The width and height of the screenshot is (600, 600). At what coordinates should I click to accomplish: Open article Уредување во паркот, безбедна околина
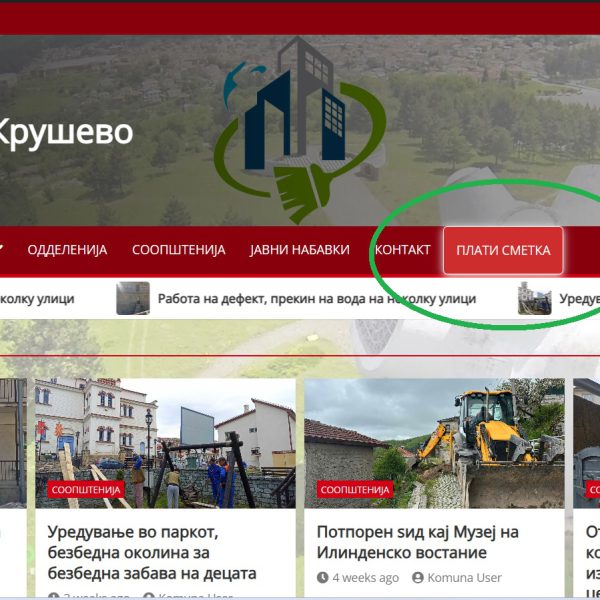click(x=152, y=553)
